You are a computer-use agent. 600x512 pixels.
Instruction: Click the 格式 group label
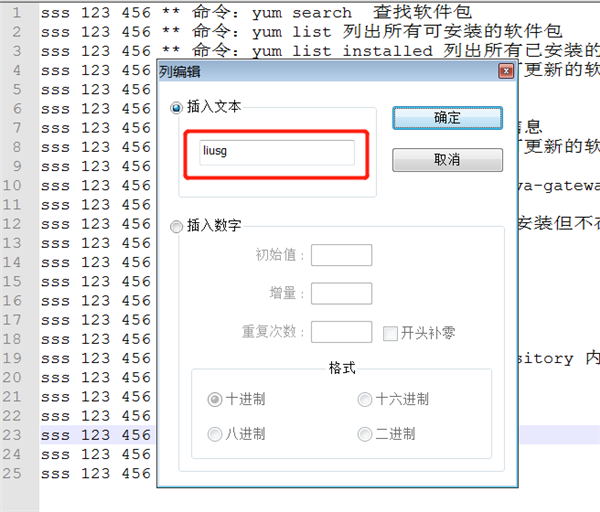point(342,368)
